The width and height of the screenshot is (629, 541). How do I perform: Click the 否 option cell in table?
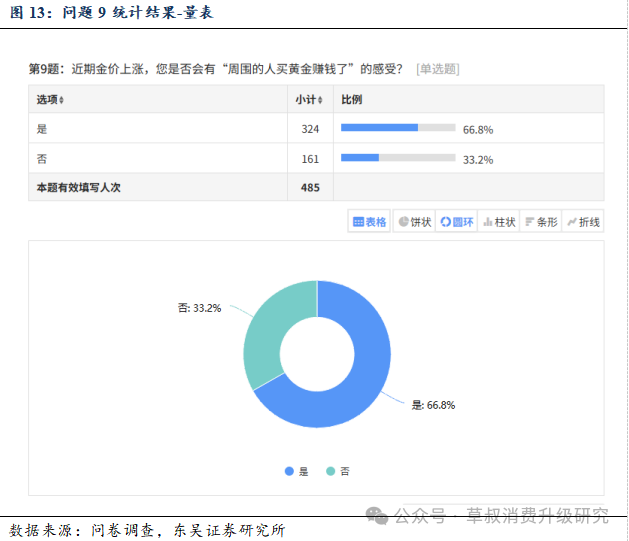click(158, 159)
